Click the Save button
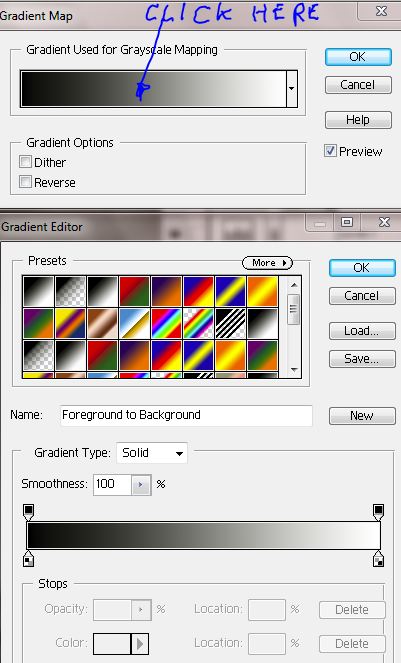This screenshot has width=401, height=663. (363, 359)
